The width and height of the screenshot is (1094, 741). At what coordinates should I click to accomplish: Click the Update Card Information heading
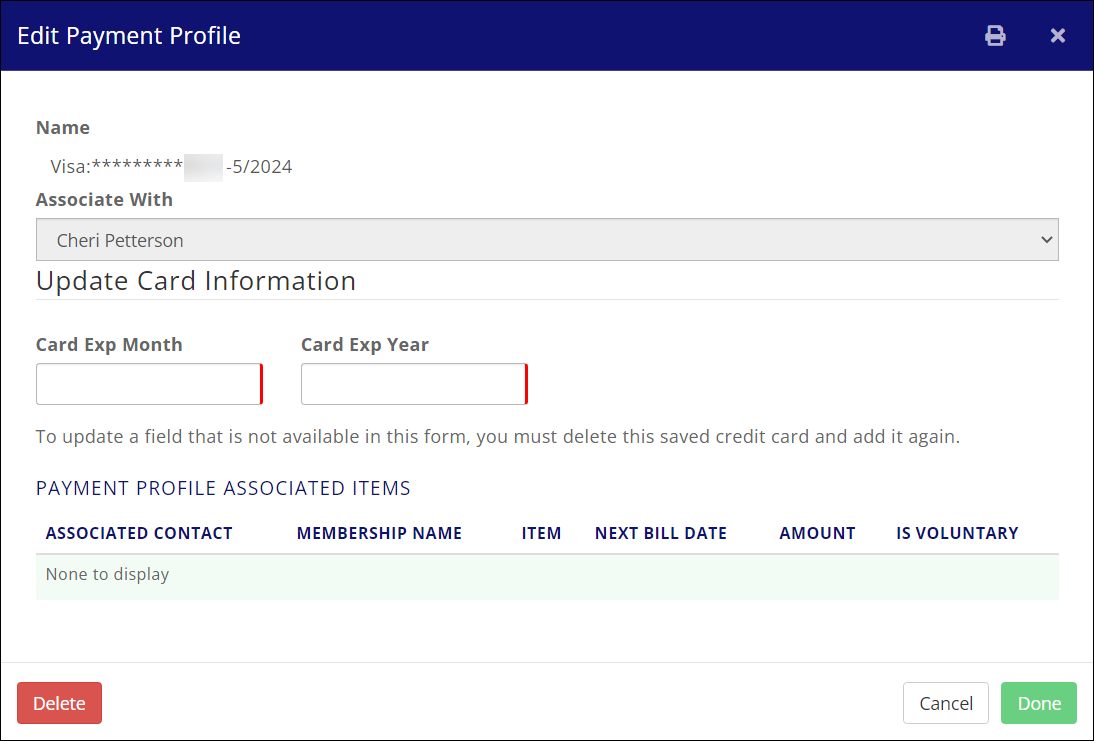[x=196, y=281]
